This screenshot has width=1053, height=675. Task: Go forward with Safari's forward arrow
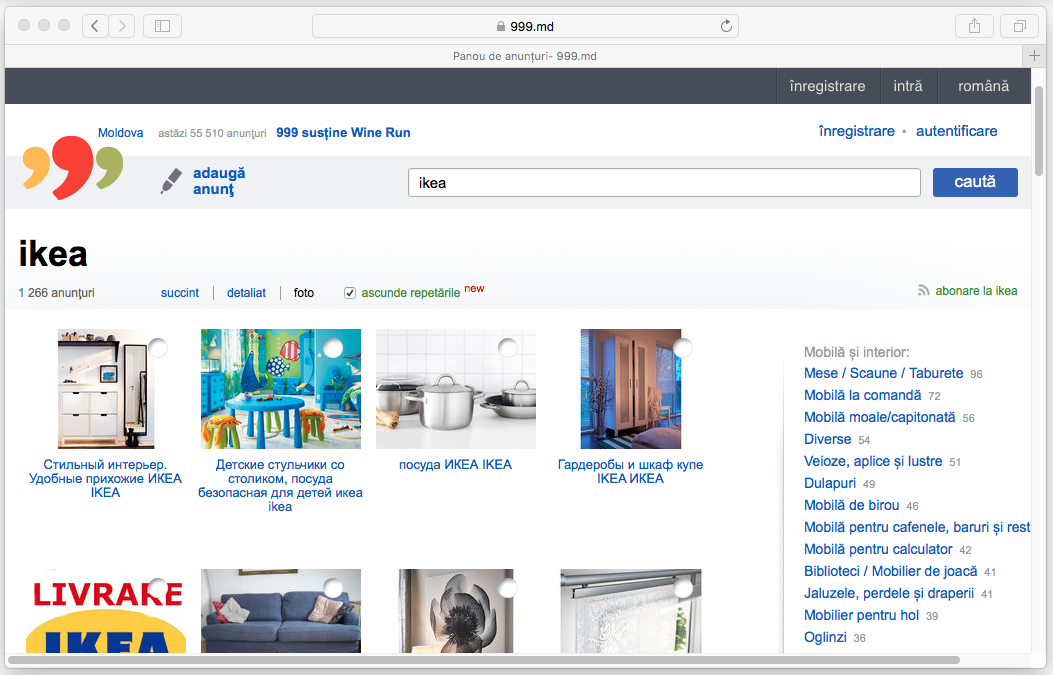pyautogui.click(x=122, y=26)
